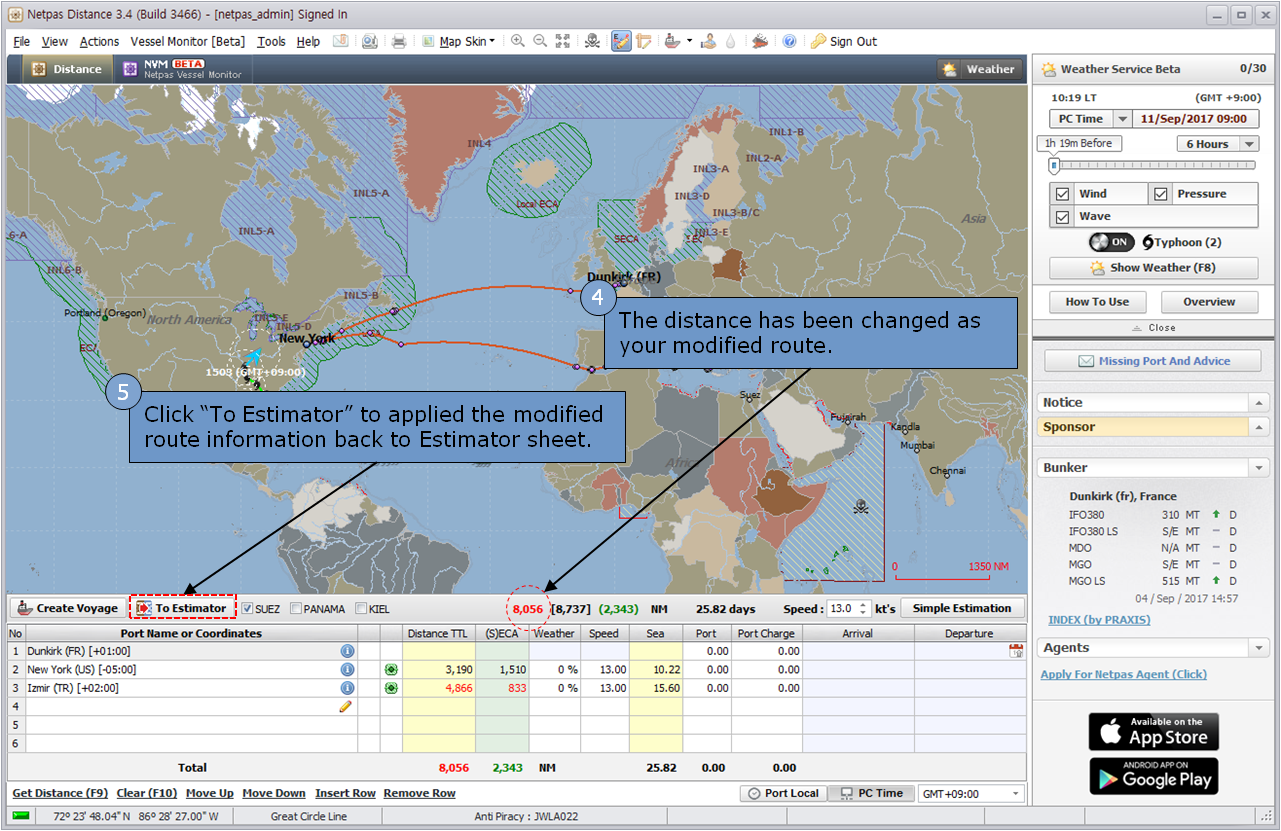This screenshot has height=831, width=1281.
Task: Click the pencil icon in row 4
Action: 346,706
